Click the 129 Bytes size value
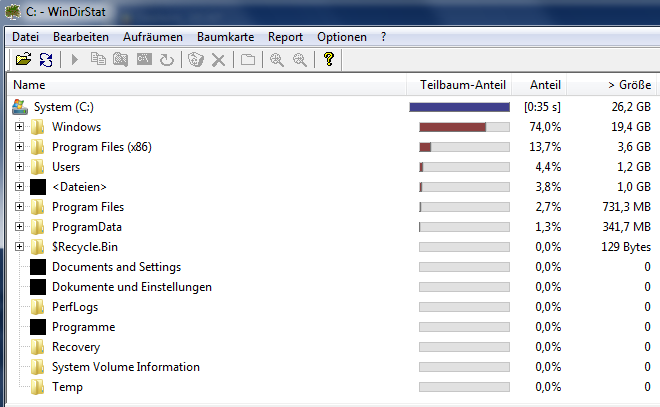 coord(626,247)
